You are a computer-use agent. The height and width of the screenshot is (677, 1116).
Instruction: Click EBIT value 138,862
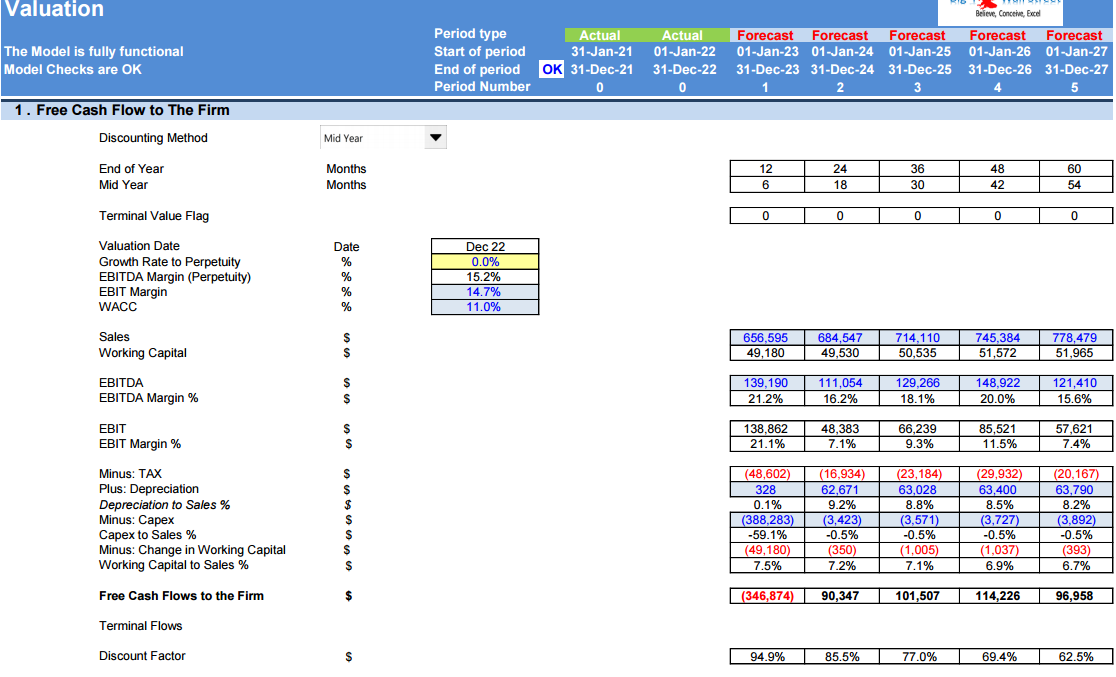[x=767, y=429]
